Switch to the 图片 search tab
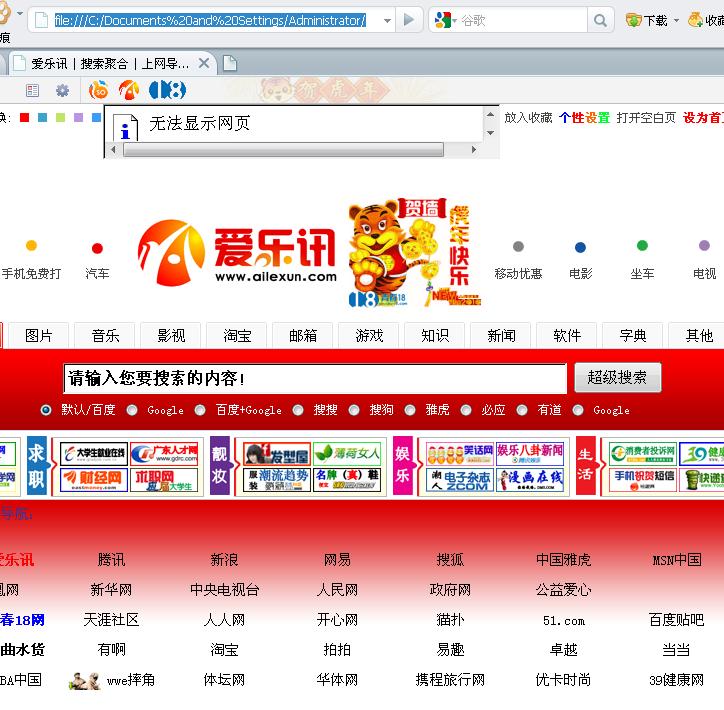The height and width of the screenshot is (710, 724). (39, 336)
